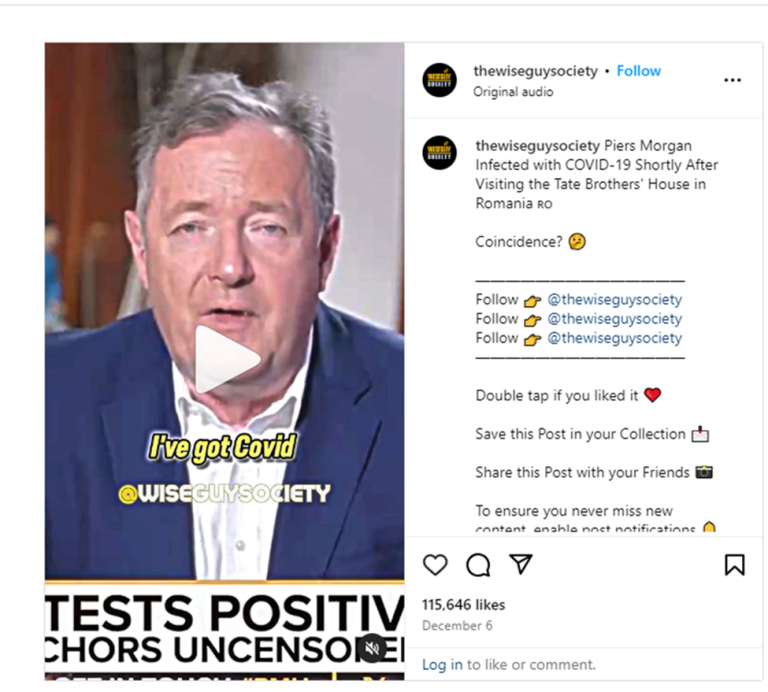768x692 pixels.
Task: Click the Log in link
Action: 442,665
